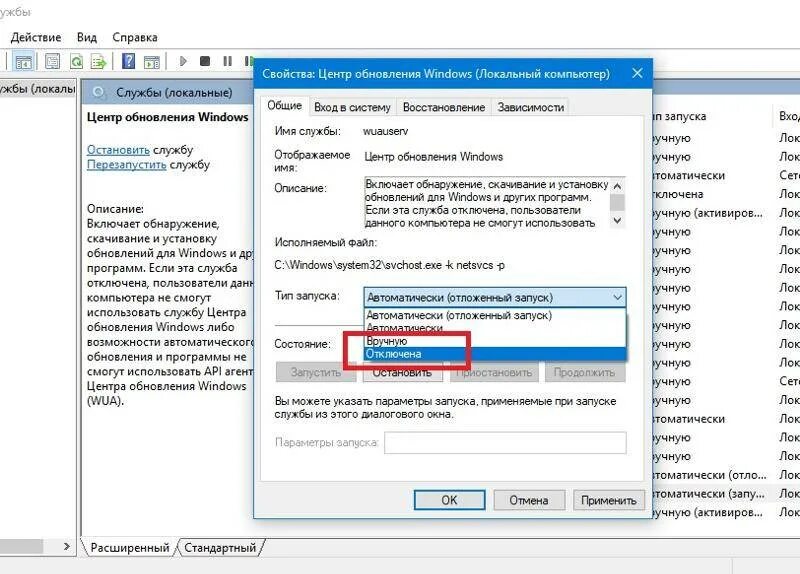Click display name value Центр обновления Windows in dialog
This screenshot has height=574, width=800.
(x=433, y=157)
